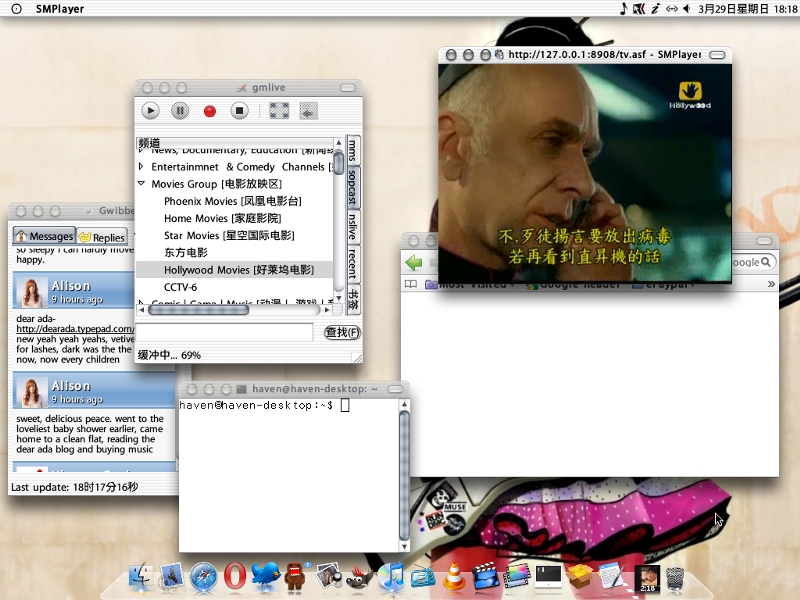This screenshot has height=600, width=800.
Task: Click the stop button in gmlive toolbar
Action: click(x=239, y=111)
